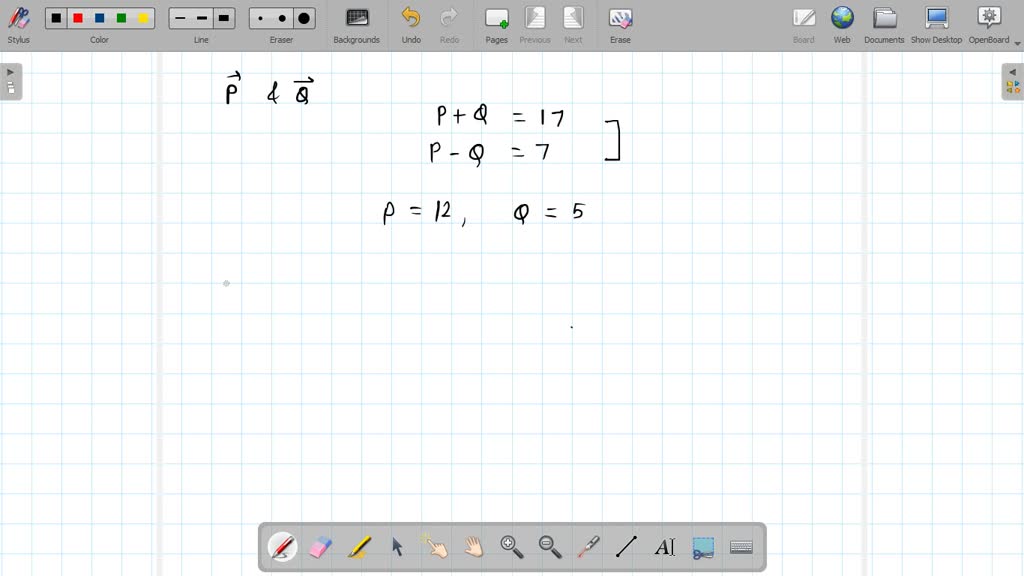Select the red stylus color
Image resolution: width=1024 pixels, height=576 pixels.
79,17
